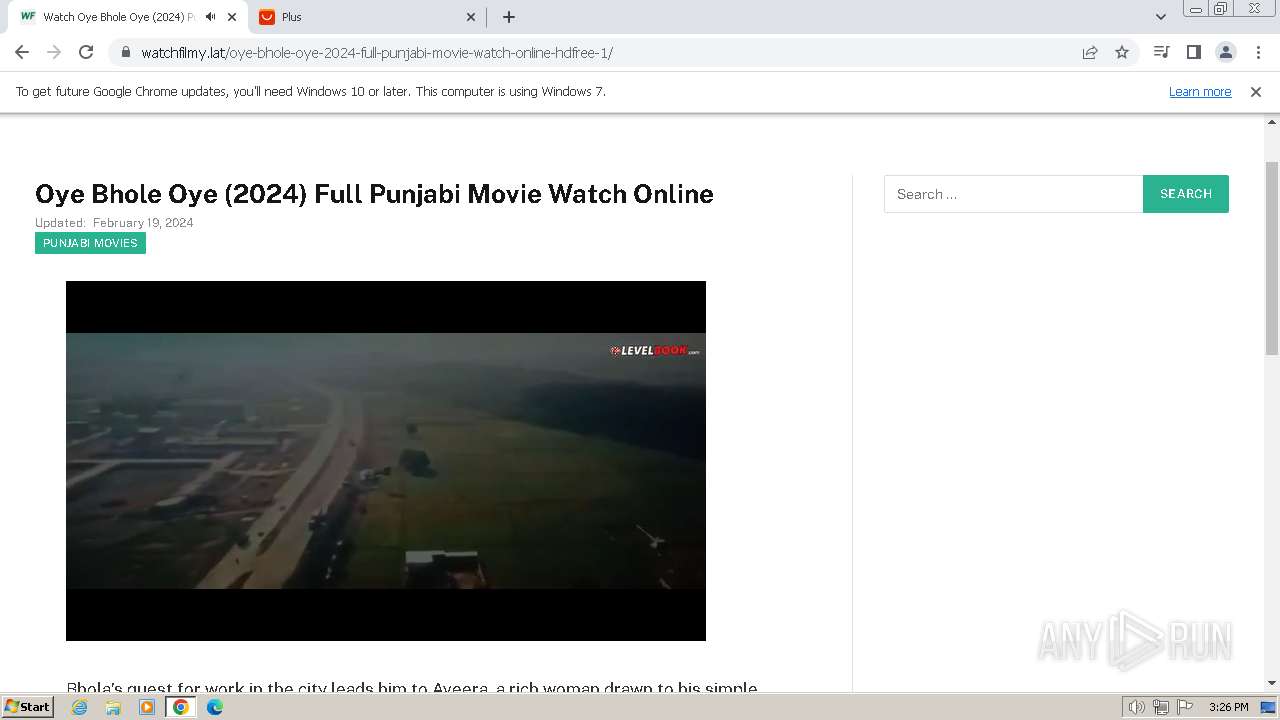
Task: Switch to the Plus tab
Action: pos(368,17)
